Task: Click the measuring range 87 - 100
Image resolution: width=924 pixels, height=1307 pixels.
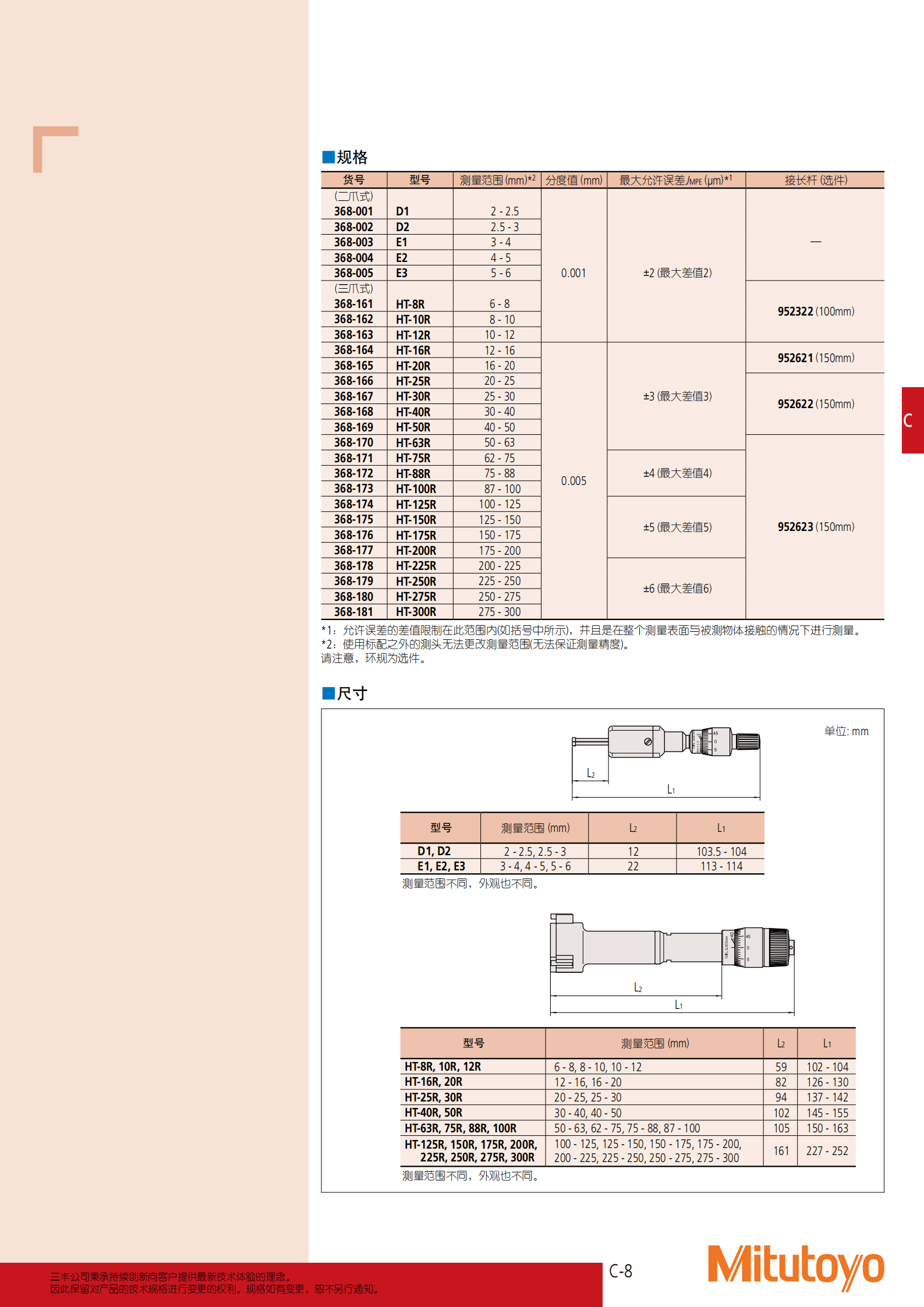Action: tap(502, 489)
